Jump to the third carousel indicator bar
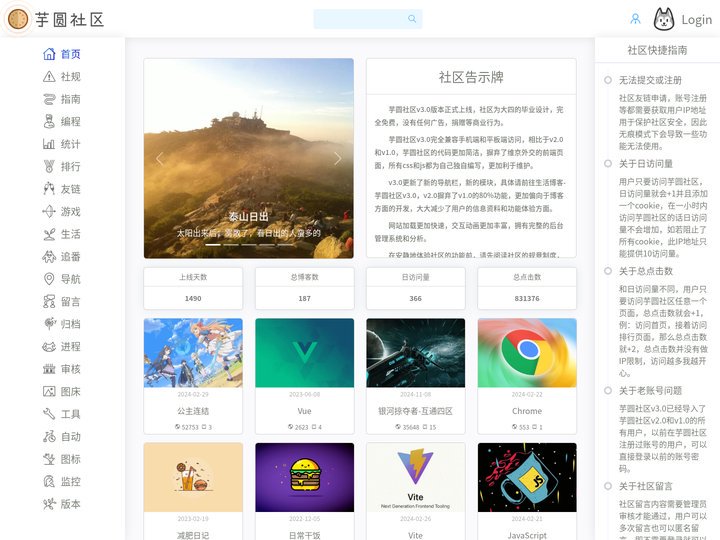The width and height of the screenshot is (720, 540). point(248,245)
